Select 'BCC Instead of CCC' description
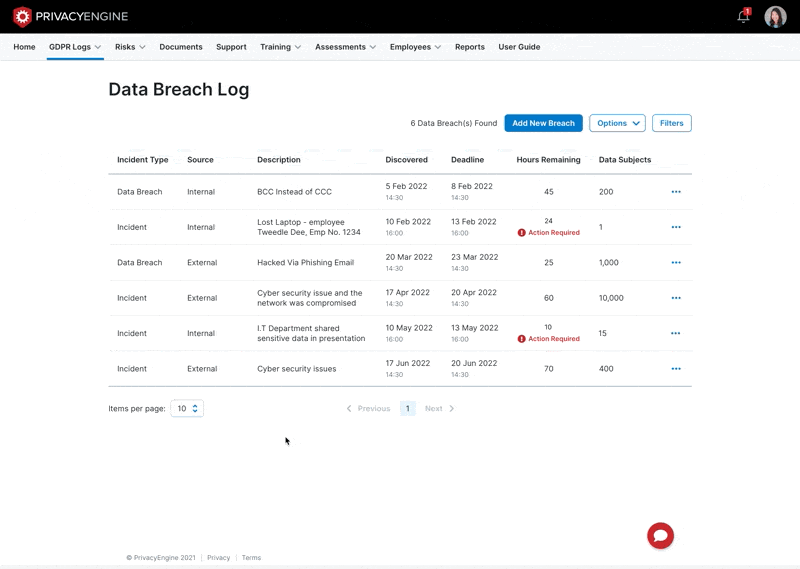Screen dimensions: 800x569 [294, 192]
